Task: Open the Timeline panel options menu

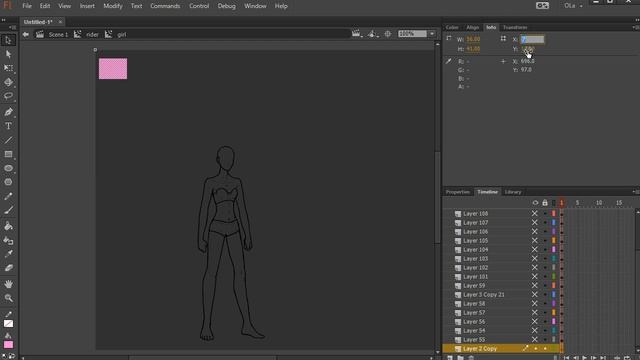Action: pyautogui.click(x=636, y=192)
